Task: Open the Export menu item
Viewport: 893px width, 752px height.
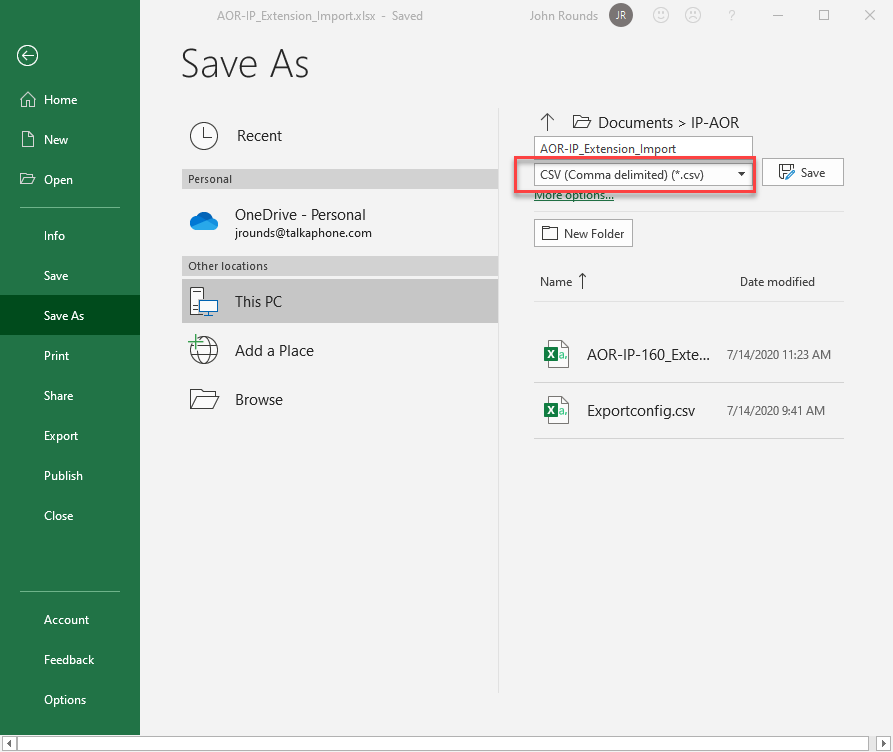Action: click(61, 436)
